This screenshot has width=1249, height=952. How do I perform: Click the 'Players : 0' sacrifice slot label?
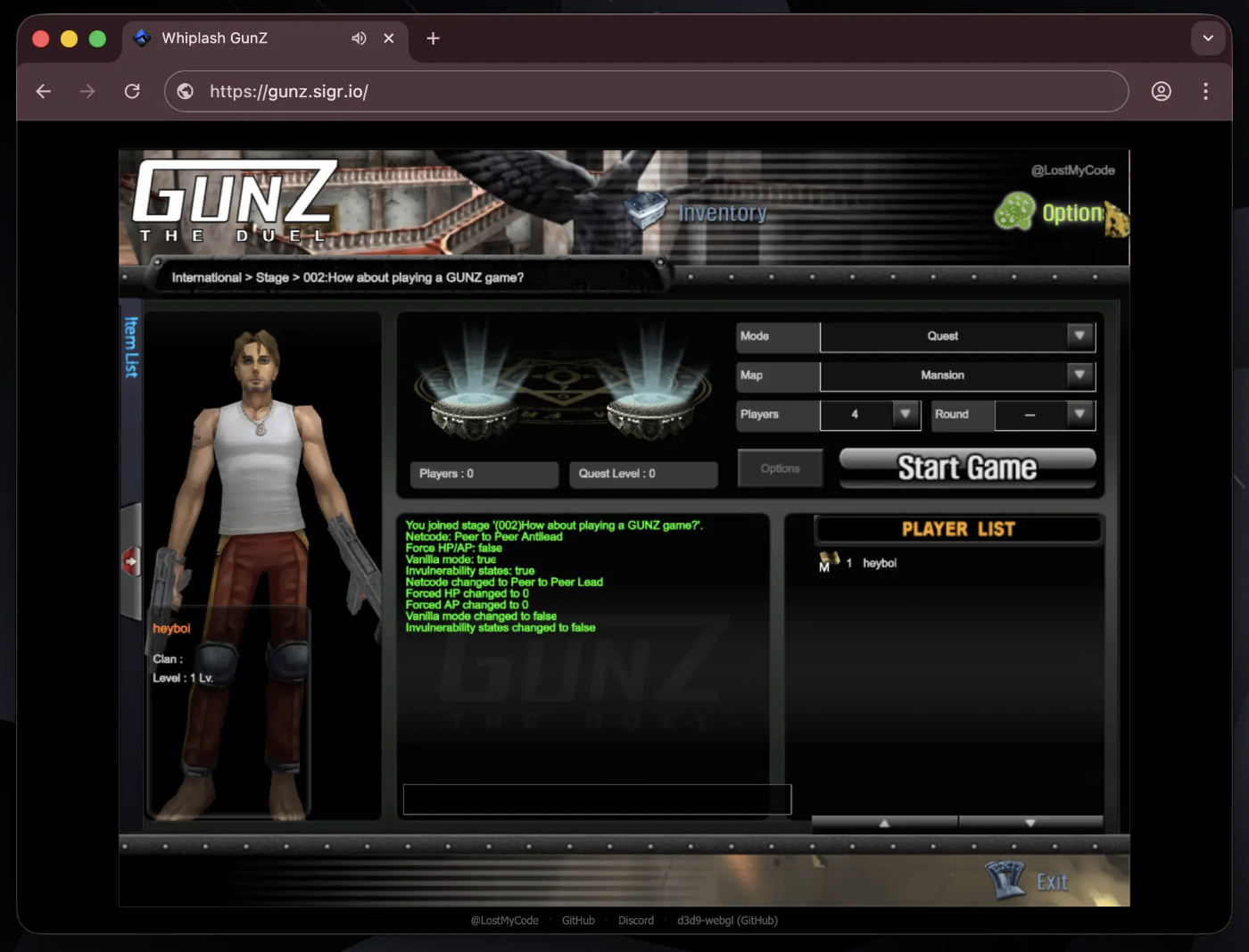[x=484, y=474]
